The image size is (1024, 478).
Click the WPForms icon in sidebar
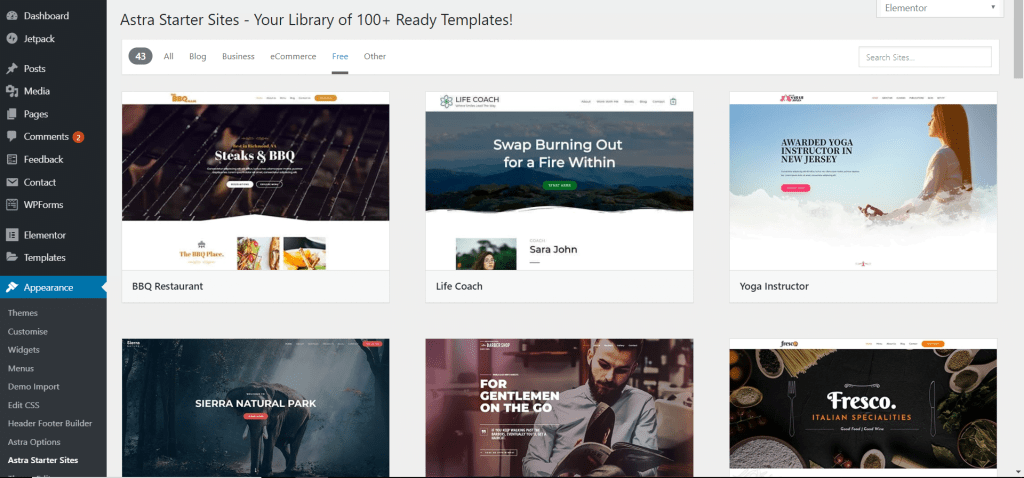pos(12,205)
